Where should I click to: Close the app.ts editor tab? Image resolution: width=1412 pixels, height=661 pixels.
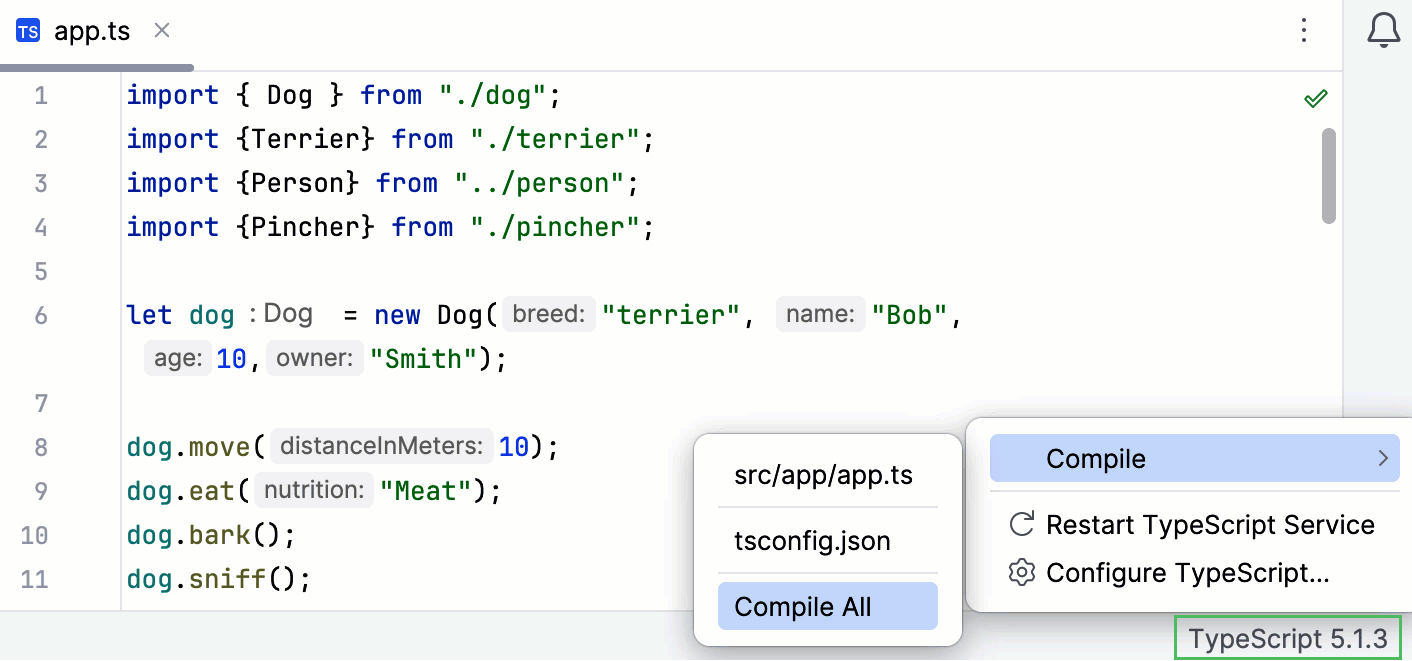(x=161, y=31)
